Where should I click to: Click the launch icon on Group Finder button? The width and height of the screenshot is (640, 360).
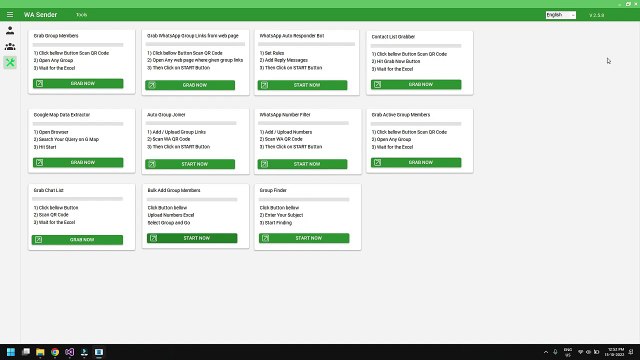[265, 238]
